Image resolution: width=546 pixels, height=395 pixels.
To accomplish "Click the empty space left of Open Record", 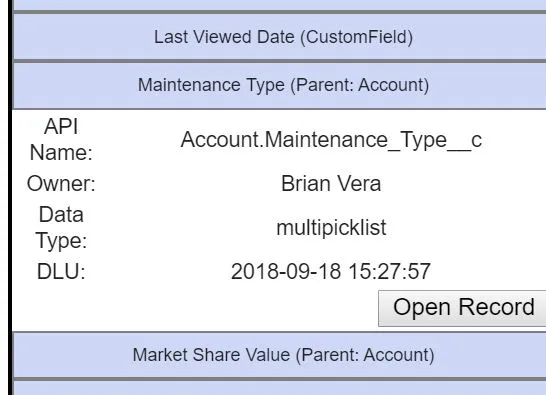I will point(195,308).
